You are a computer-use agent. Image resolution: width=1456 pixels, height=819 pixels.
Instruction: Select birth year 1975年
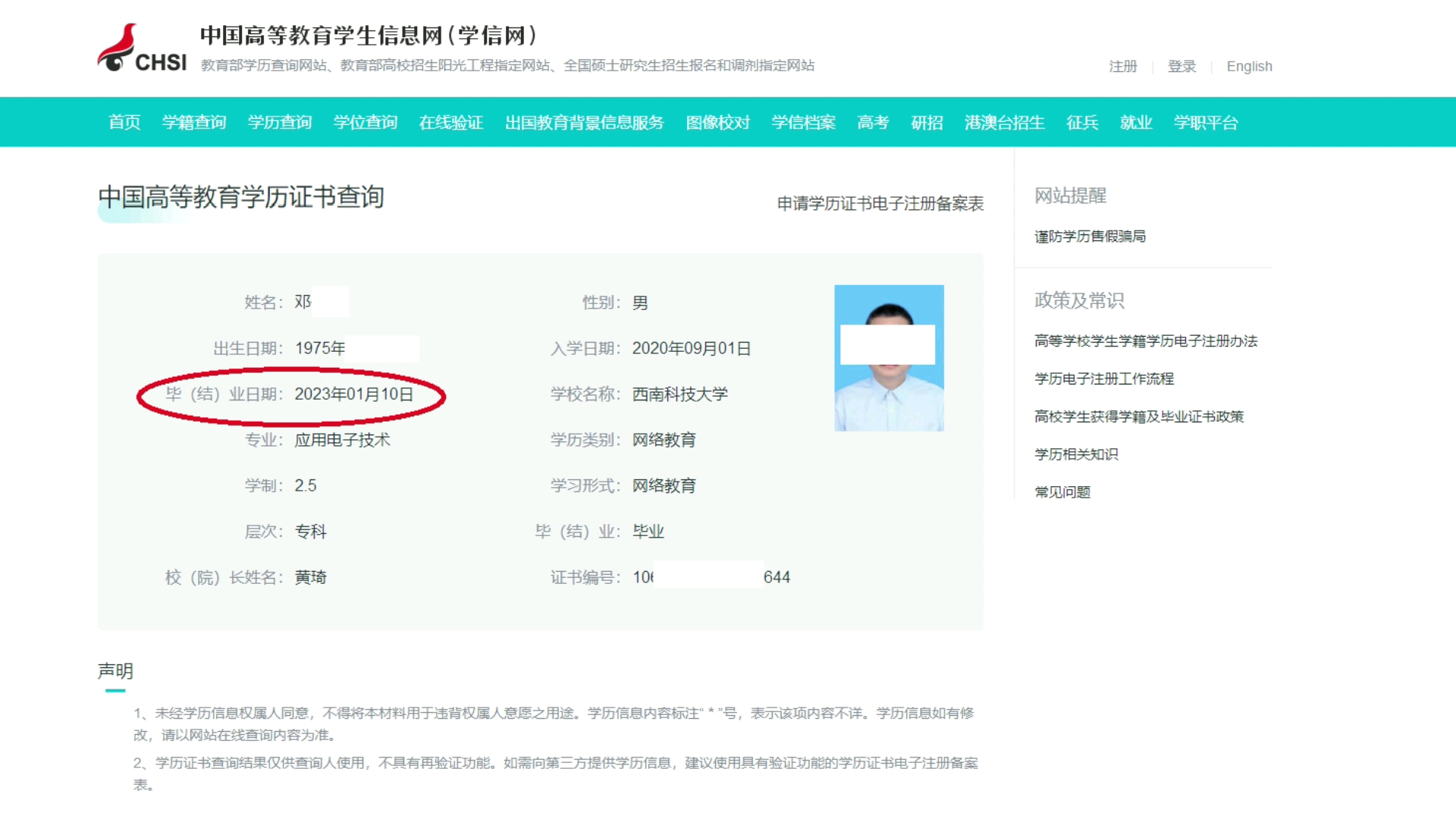320,348
